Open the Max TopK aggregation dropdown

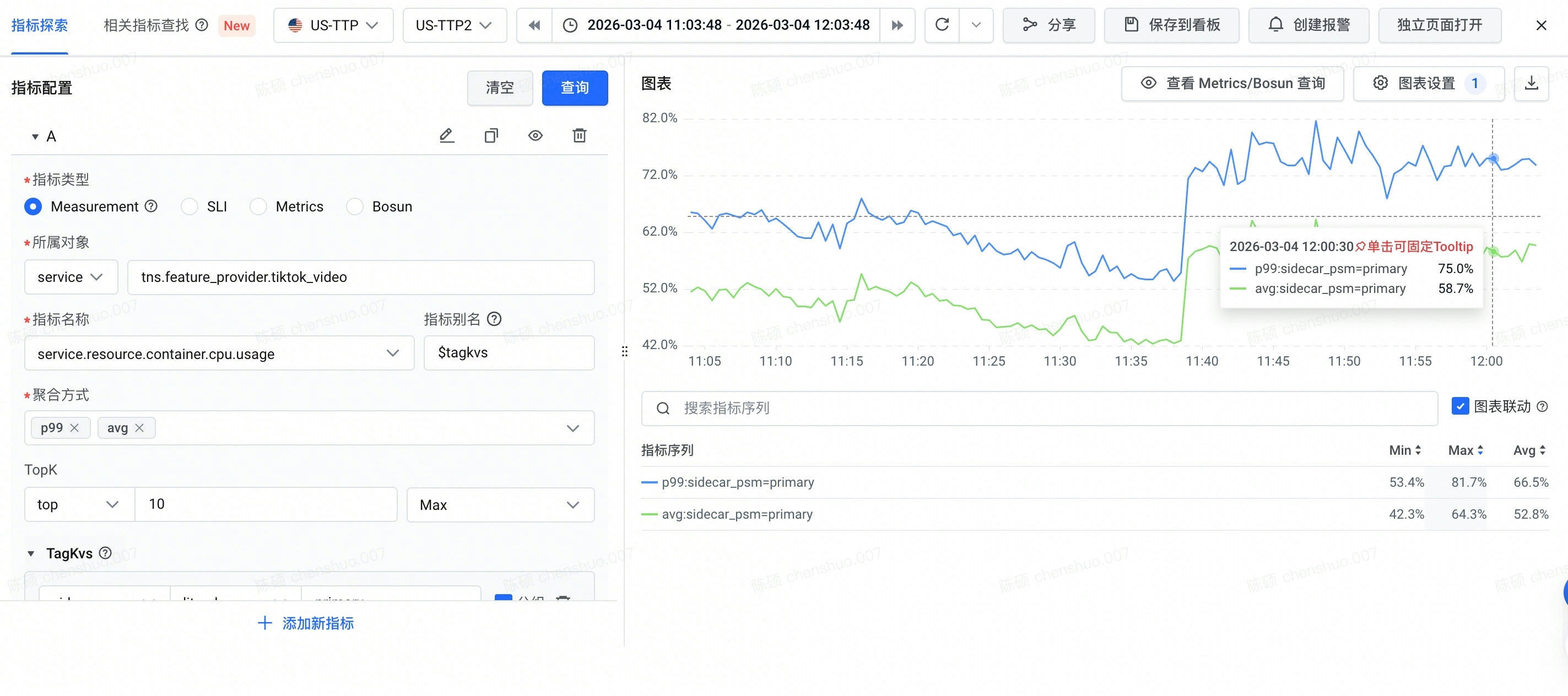click(571, 504)
